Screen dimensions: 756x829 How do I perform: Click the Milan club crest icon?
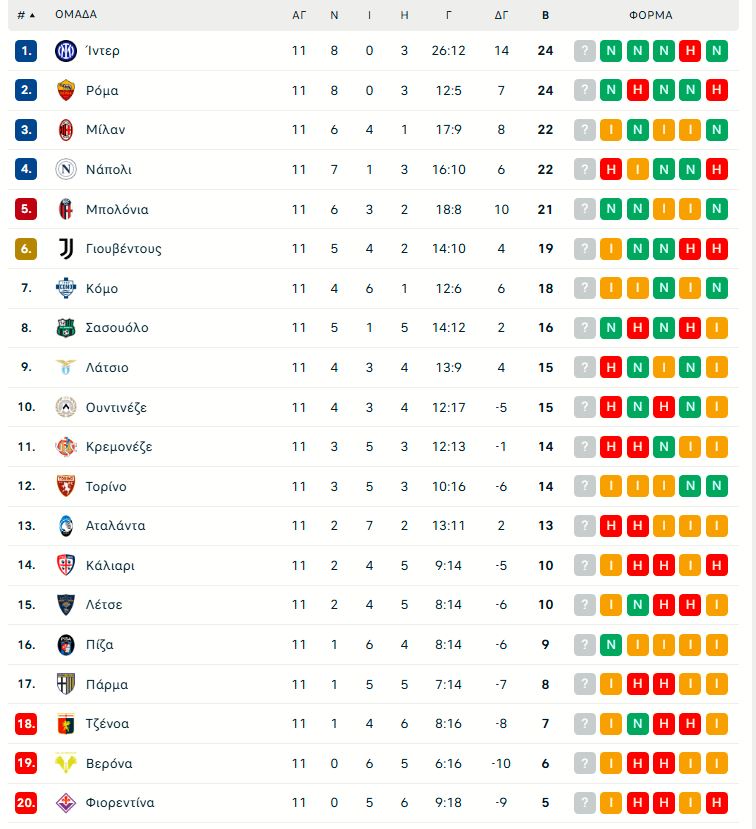[66, 130]
